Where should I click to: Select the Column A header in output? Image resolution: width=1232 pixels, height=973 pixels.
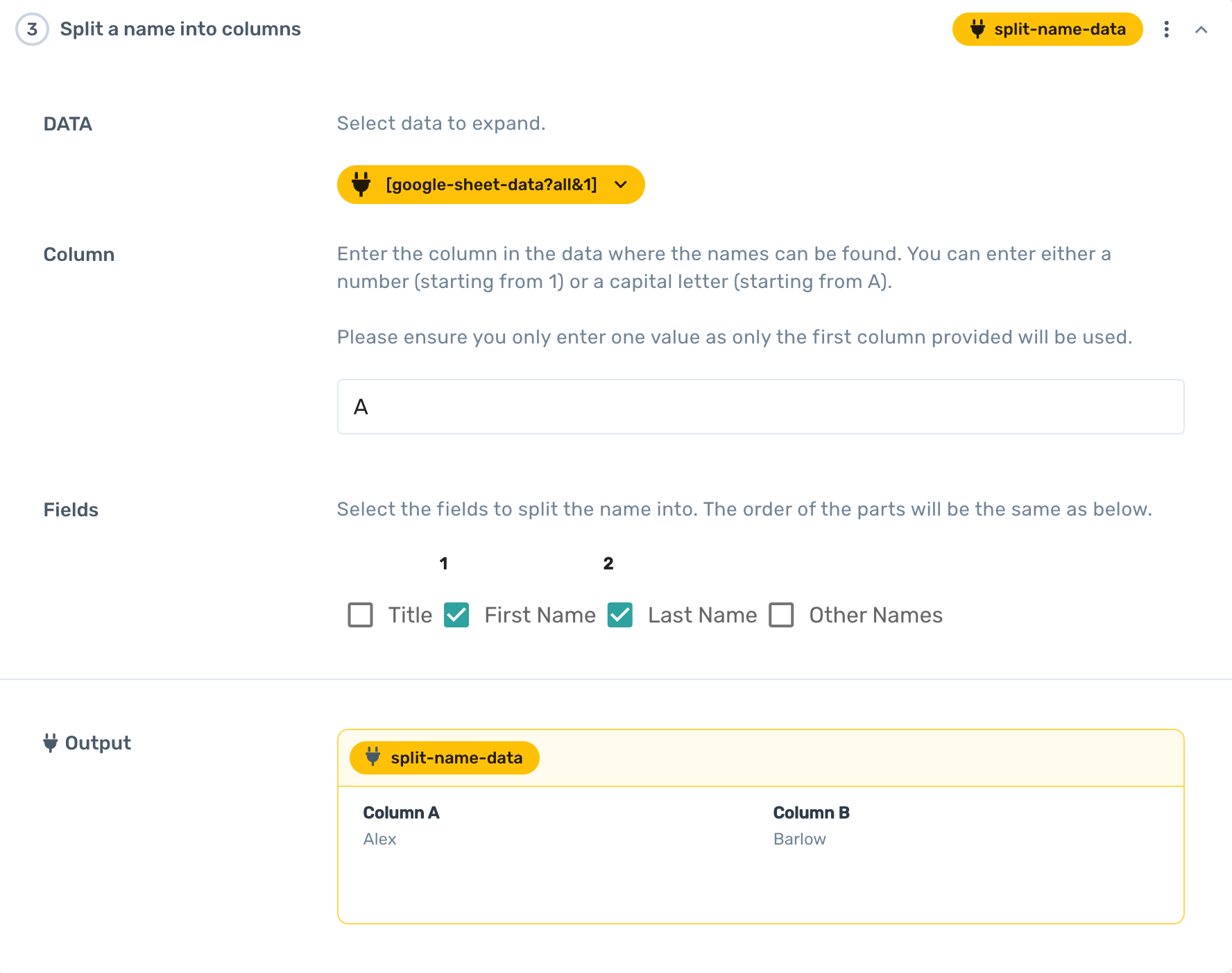pyautogui.click(x=401, y=813)
